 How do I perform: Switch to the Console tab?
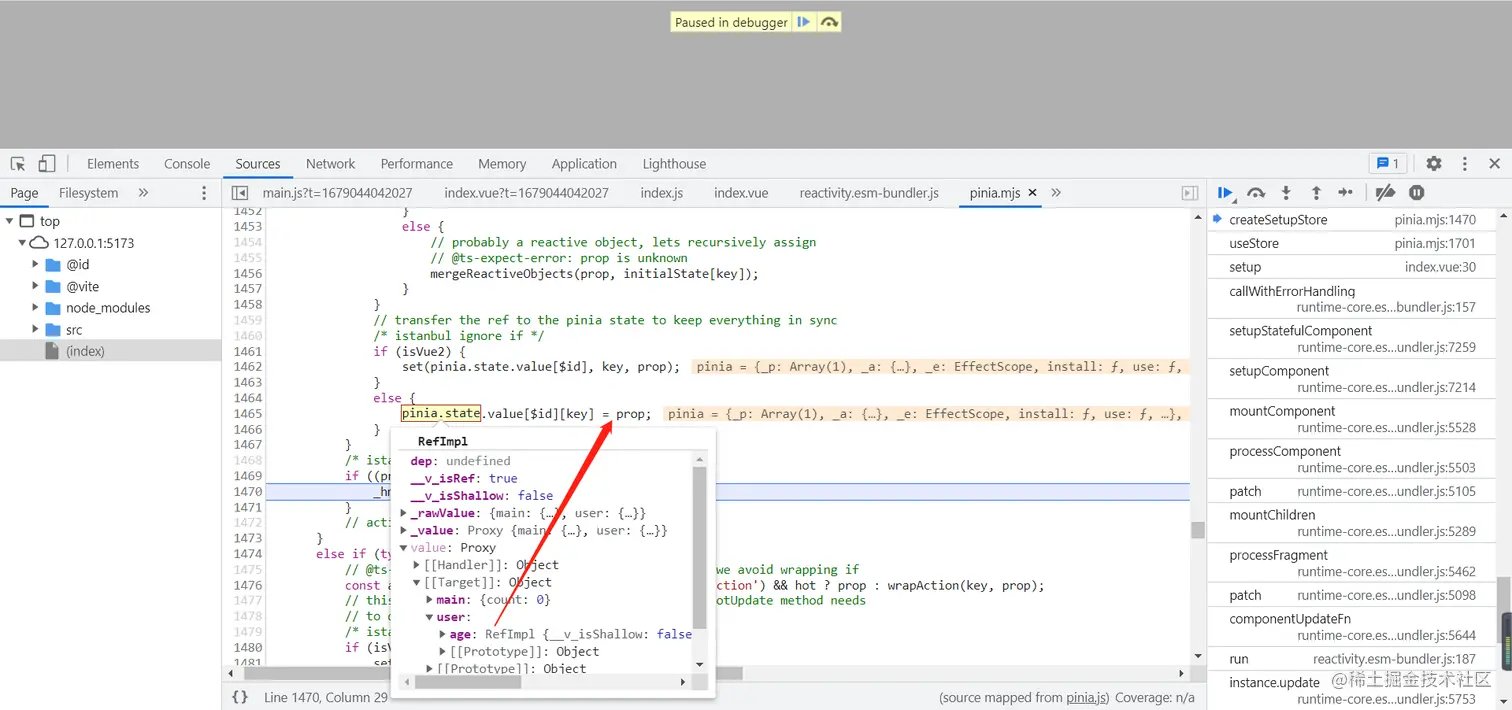(x=187, y=163)
